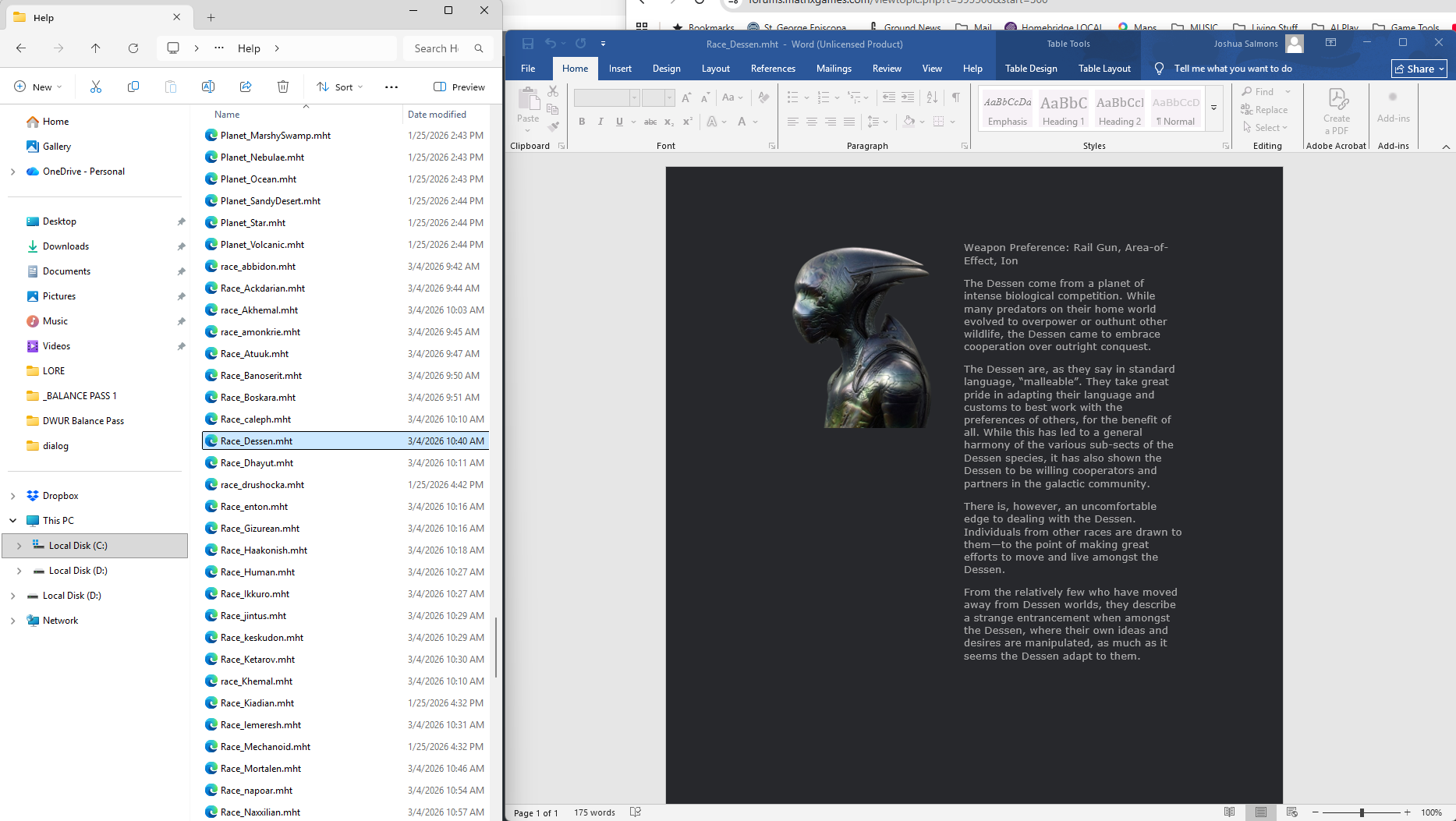Apply center alignment to the paragraph
The image size is (1456, 821).
[812, 122]
